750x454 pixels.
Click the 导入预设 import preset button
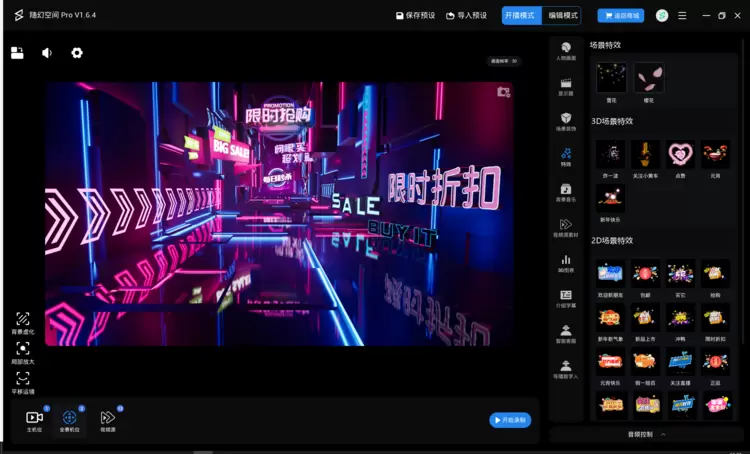point(466,15)
